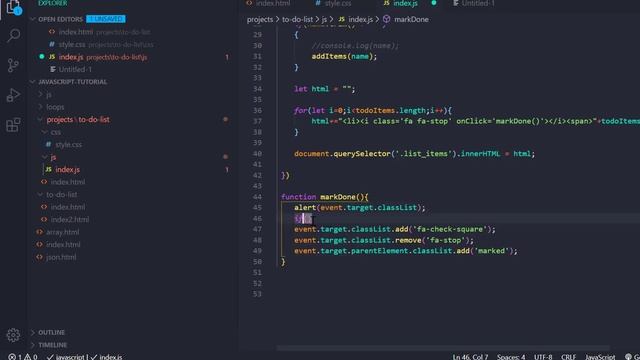Image resolution: width=640 pixels, height=360 pixels.
Task: Click the markDone symbol icon in breadcrumb
Action: 387,19
